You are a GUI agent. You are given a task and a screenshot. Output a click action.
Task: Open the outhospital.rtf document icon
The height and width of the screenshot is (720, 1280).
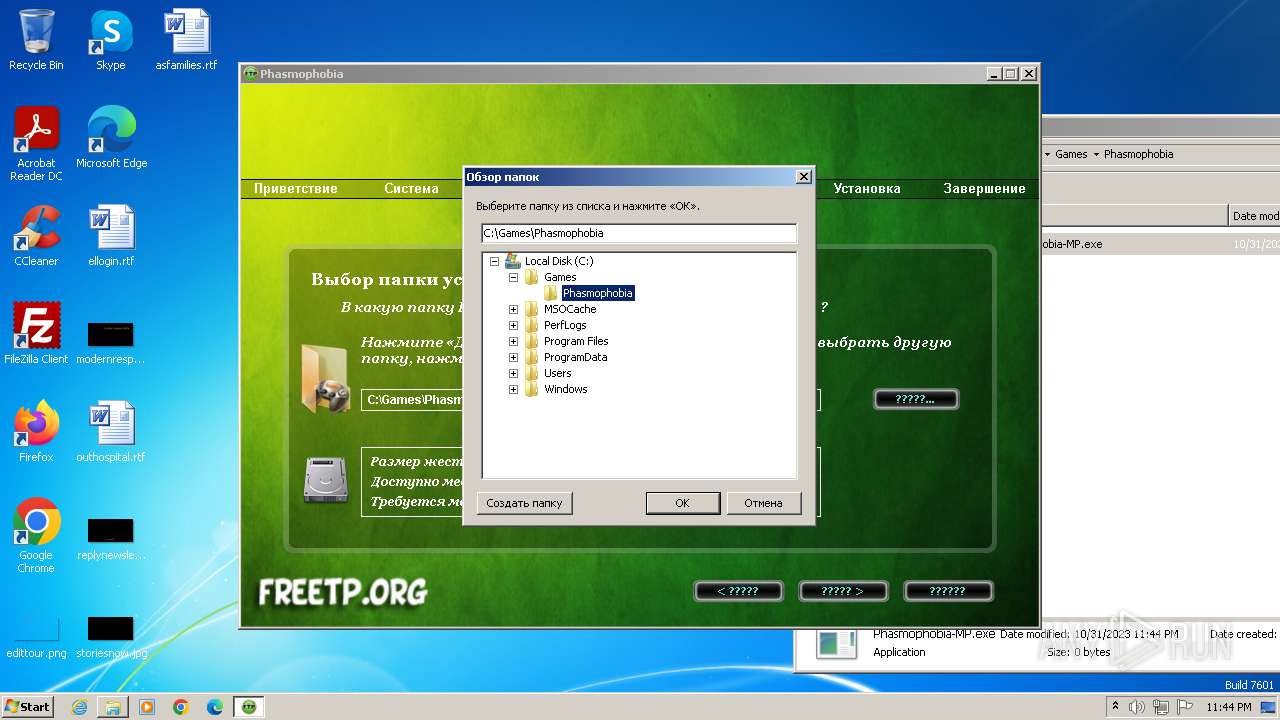pos(111,432)
